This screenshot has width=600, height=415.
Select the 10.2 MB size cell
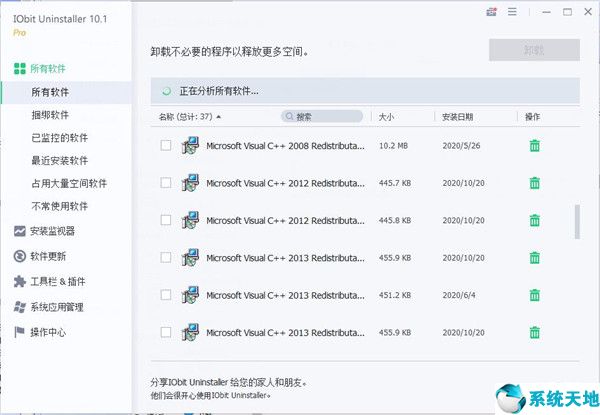tap(393, 146)
